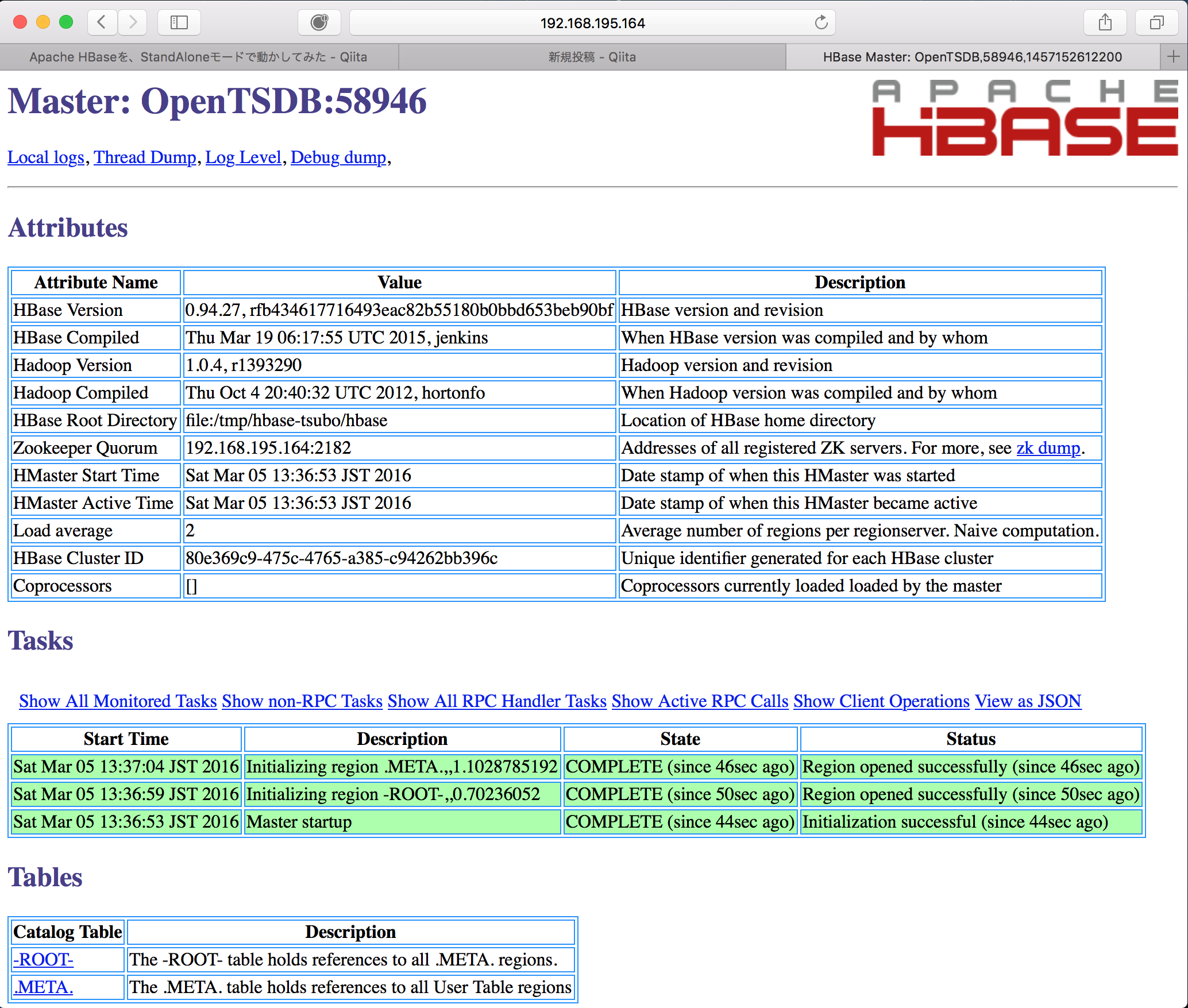Image resolution: width=1188 pixels, height=1008 pixels.
Task: Open the Thread Dump link
Action: [x=145, y=157]
